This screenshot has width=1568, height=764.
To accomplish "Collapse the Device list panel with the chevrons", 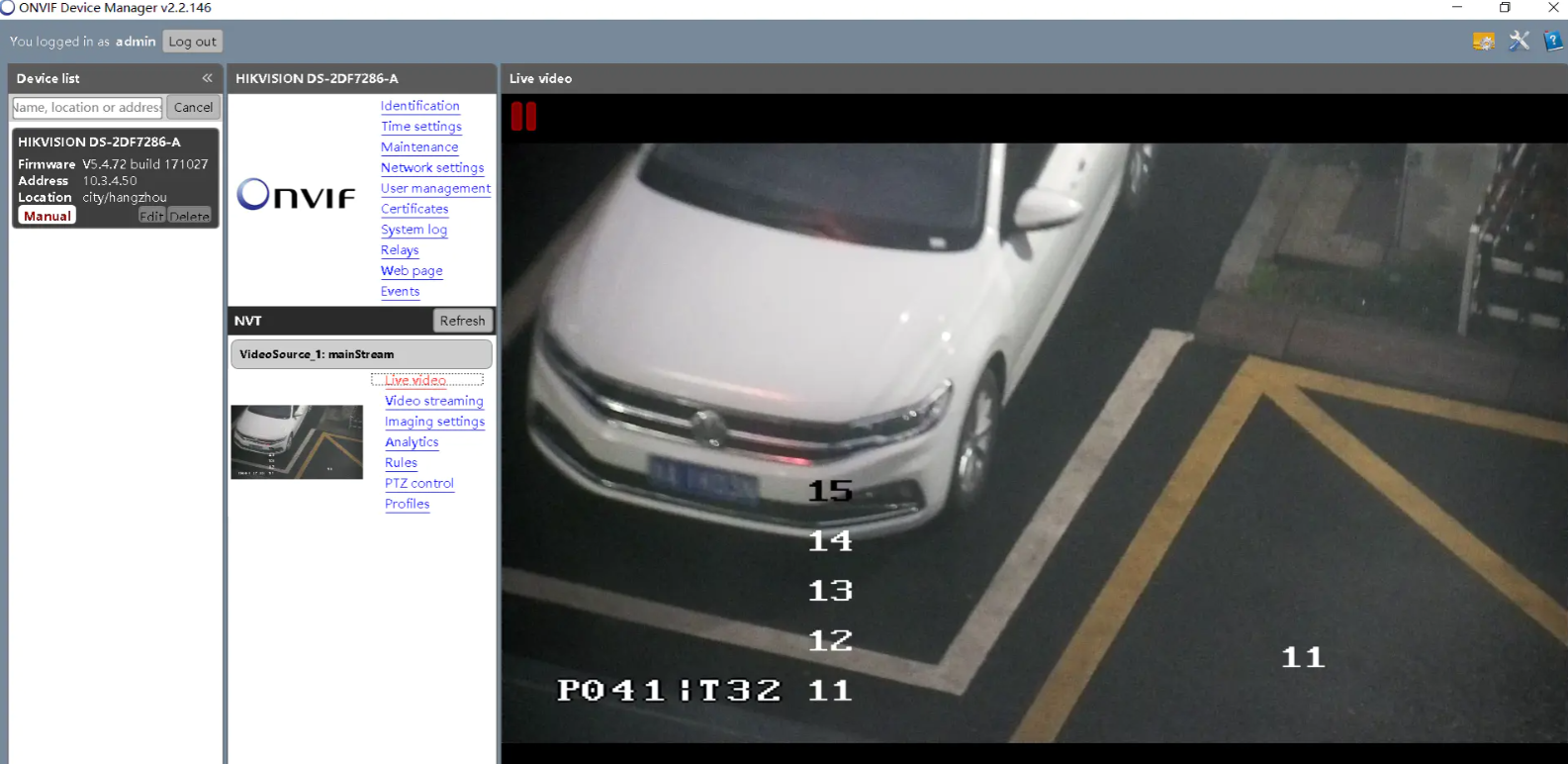I will click(x=207, y=78).
